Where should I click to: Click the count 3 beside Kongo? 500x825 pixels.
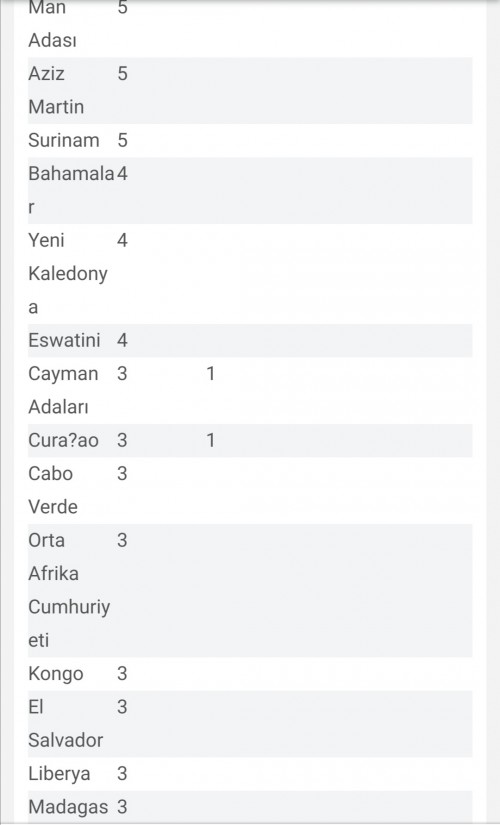[x=122, y=674]
